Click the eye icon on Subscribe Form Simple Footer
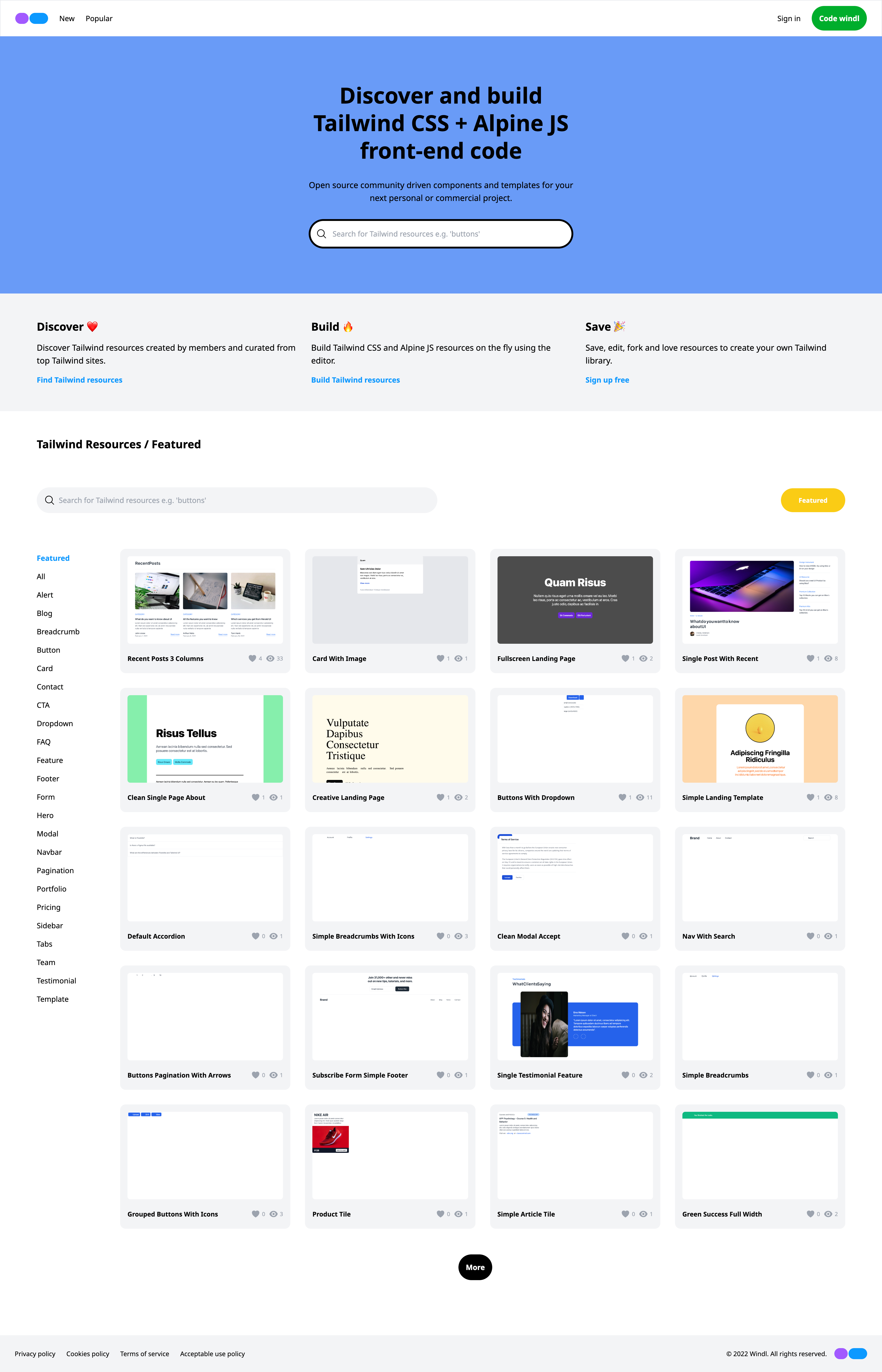 point(458,1075)
